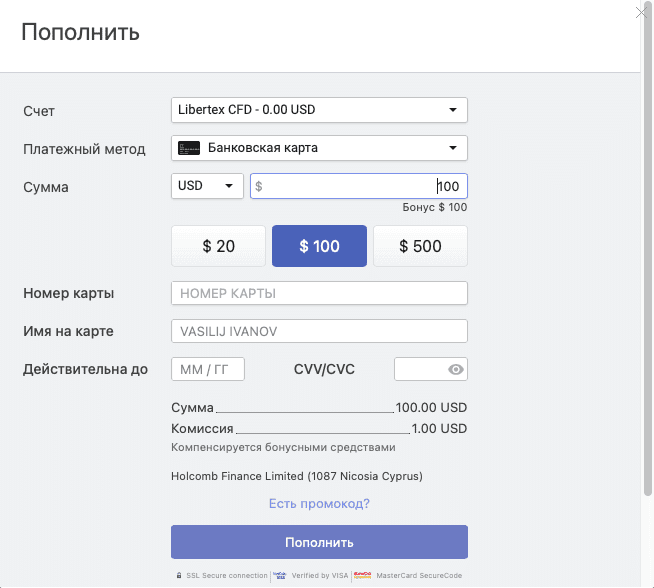Viewport: 654px width, 588px height.
Task: Expand the payment method dropdown arrow
Action: (x=452, y=149)
